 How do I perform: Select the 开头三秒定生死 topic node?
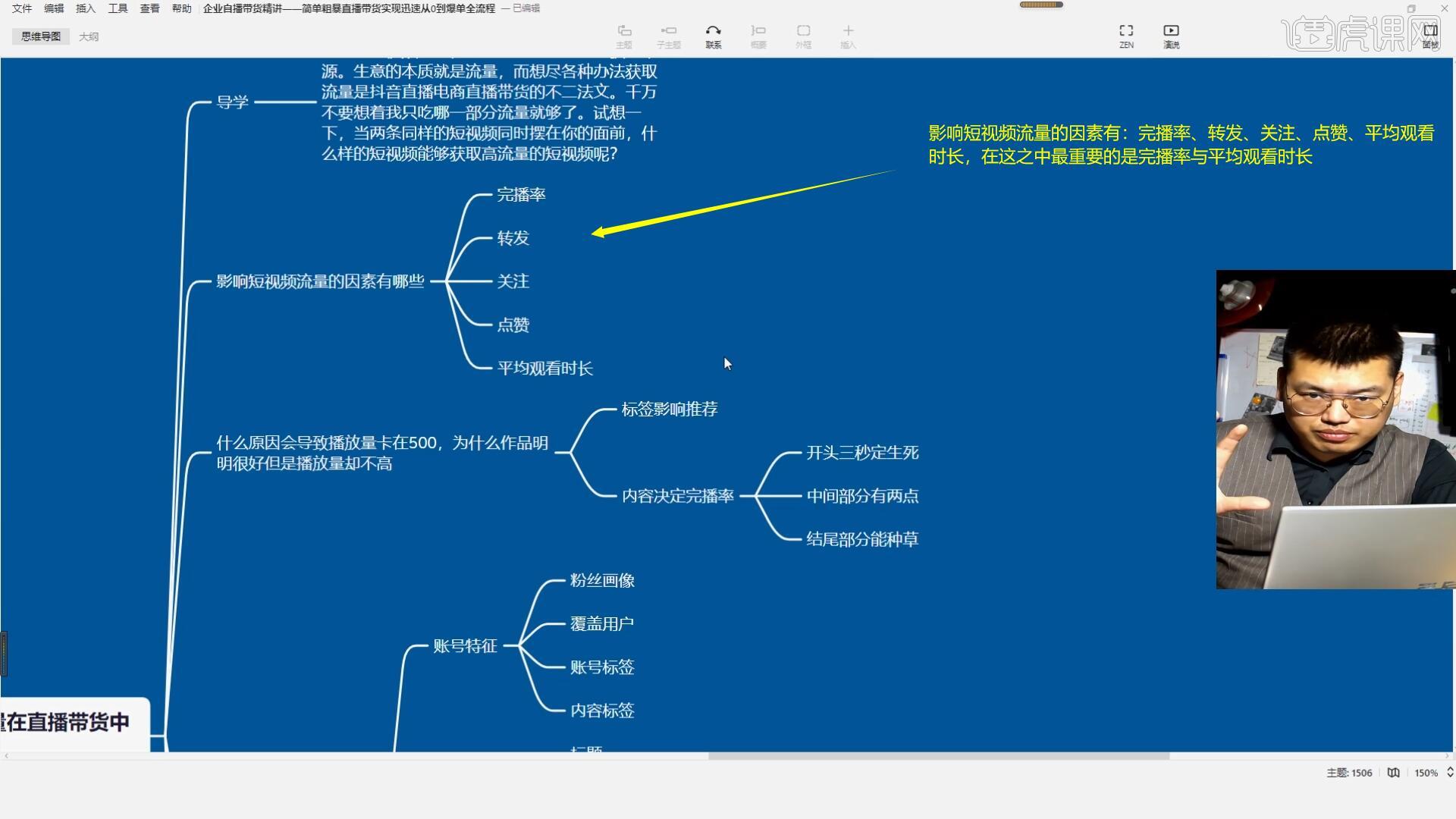(862, 453)
